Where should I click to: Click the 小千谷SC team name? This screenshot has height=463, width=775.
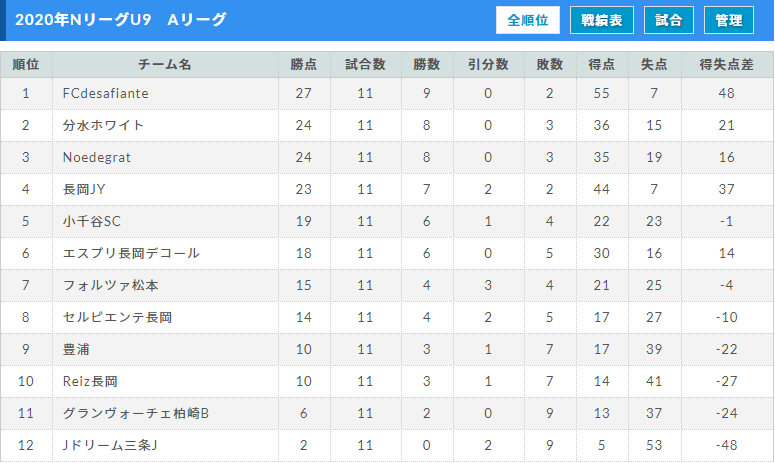point(91,221)
